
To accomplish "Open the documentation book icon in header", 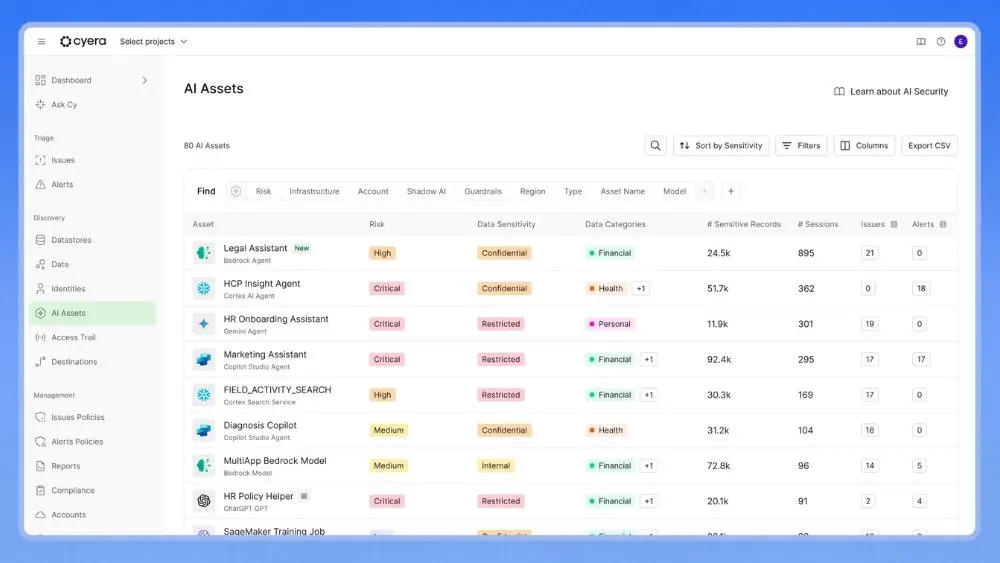I will 921,41.
